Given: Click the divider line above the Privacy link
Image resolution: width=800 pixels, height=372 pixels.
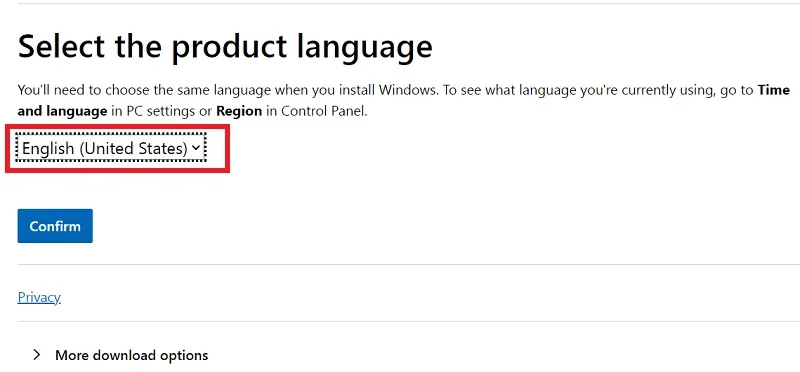Looking at the screenshot, I should 409,264.
